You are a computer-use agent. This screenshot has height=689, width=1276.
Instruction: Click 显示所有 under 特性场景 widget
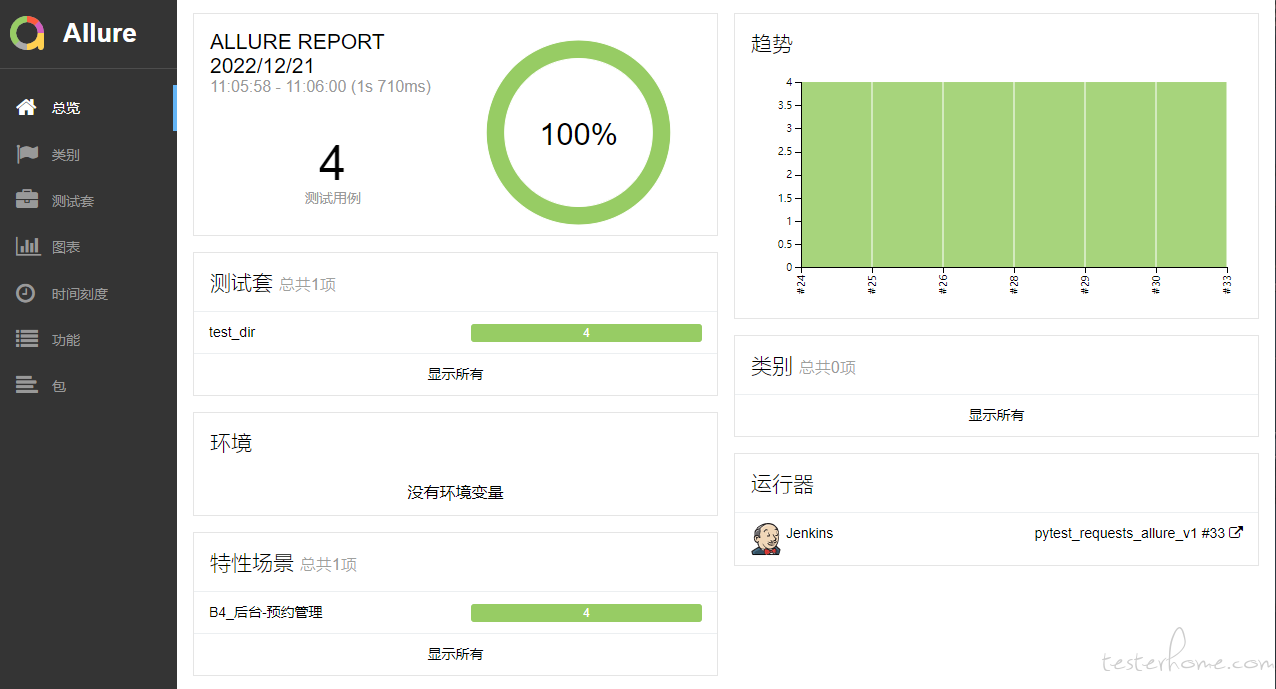[455, 654]
